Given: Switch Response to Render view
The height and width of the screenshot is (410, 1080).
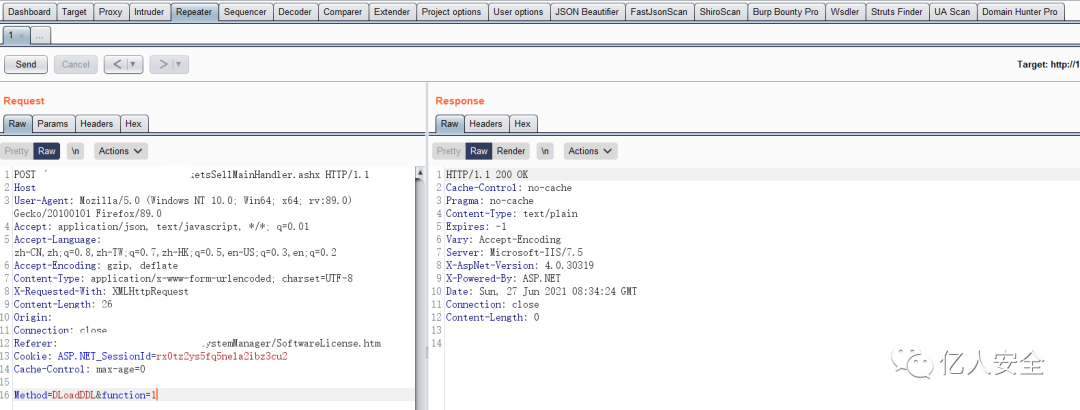Looking at the screenshot, I should pyautogui.click(x=511, y=151).
